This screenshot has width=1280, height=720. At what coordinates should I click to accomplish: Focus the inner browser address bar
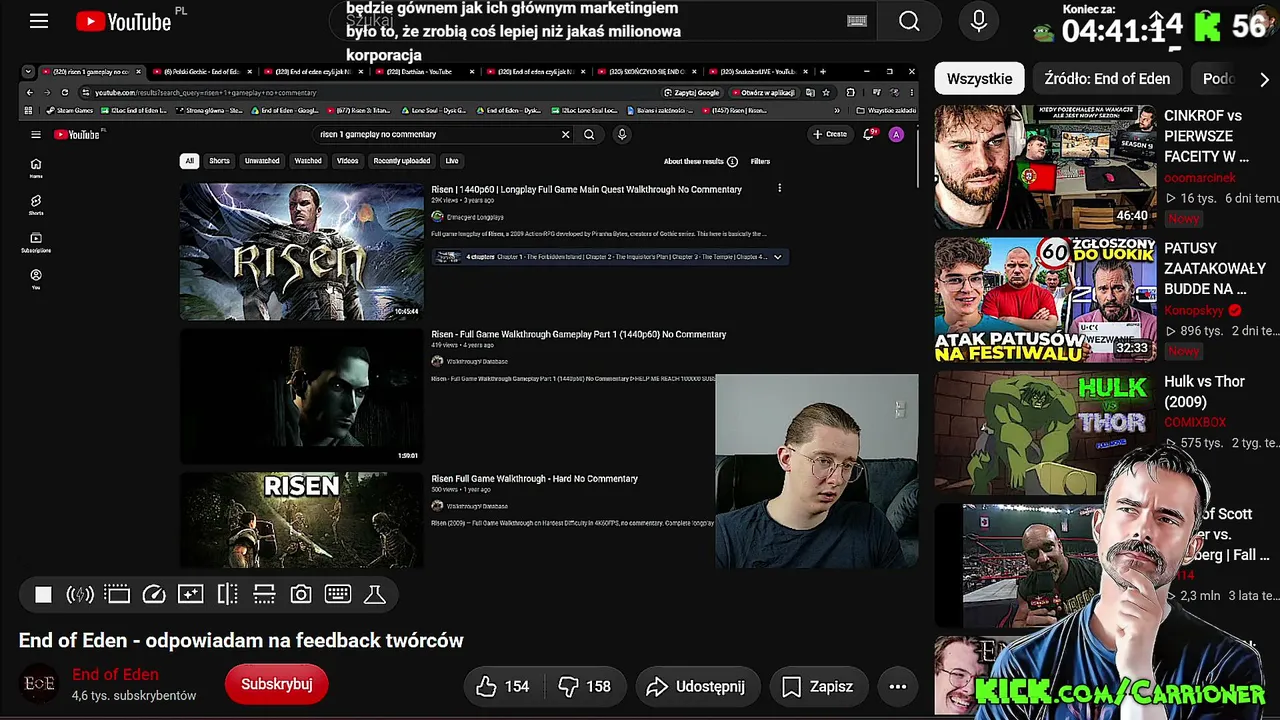tap(370, 92)
